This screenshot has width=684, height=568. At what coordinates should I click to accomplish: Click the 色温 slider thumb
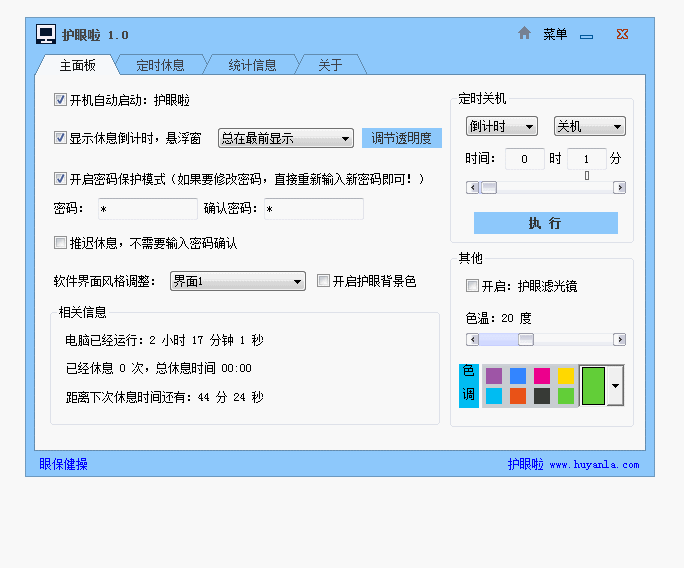pos(526,339)
